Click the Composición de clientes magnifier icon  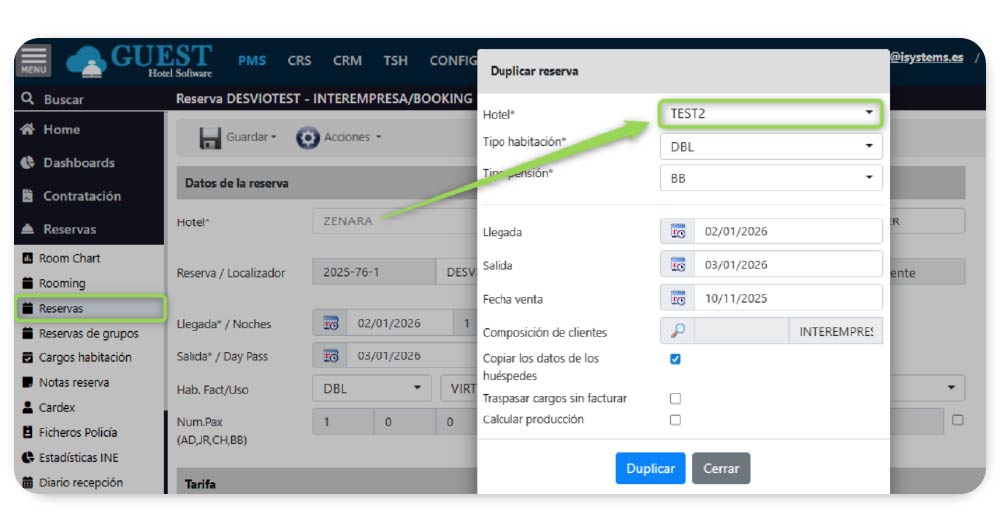(678, 332)
